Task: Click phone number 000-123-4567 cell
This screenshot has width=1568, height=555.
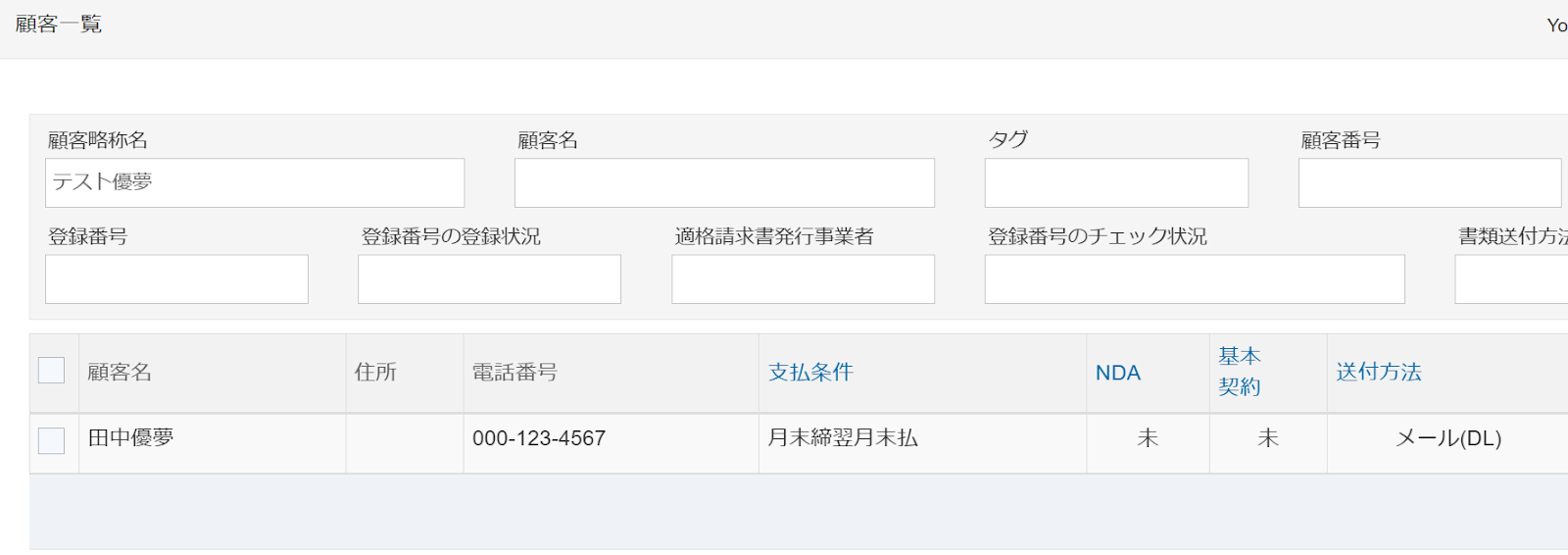Action: point(539,438)
